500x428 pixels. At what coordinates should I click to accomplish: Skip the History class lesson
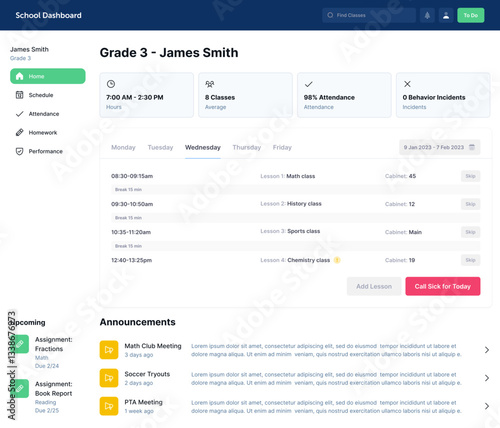point(470,204)
